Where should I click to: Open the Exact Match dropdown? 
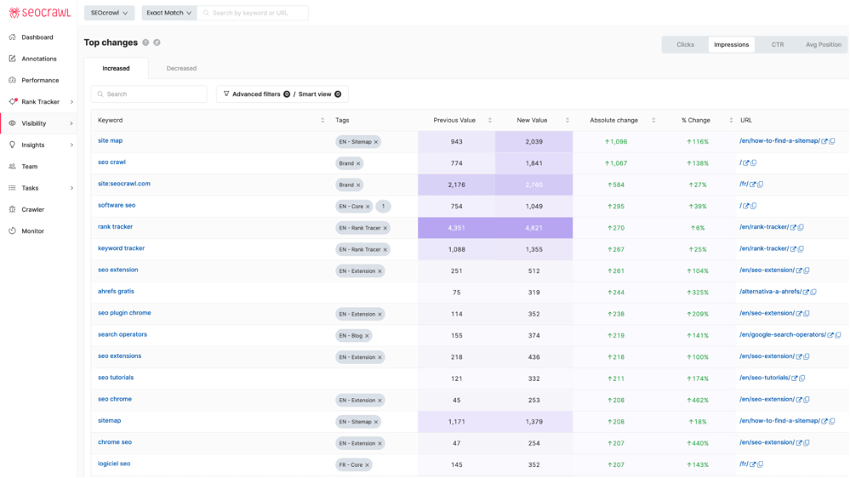tap(169, 13)
